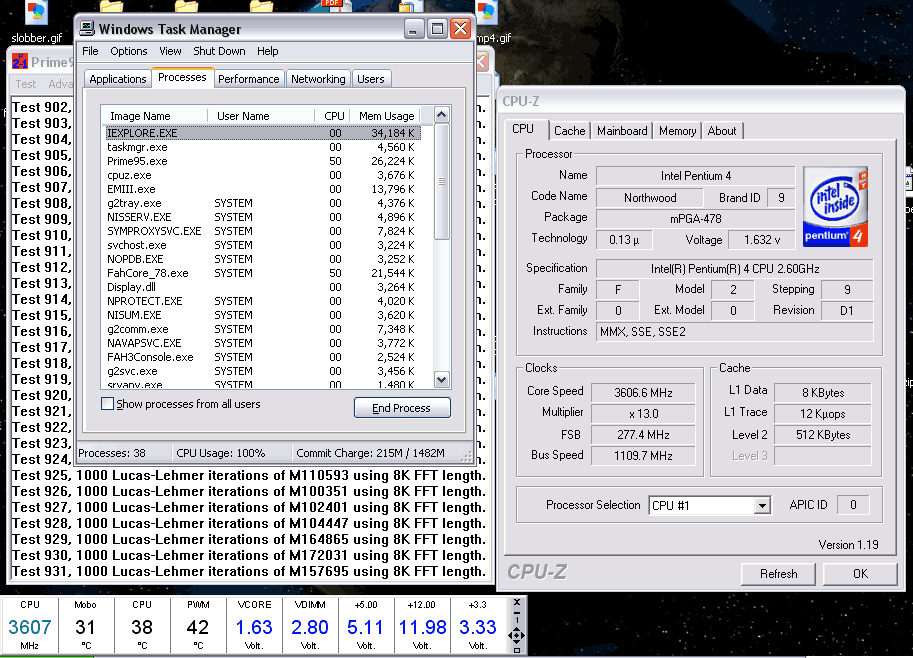Select the FAH3Console.exe process

(262, 357)
